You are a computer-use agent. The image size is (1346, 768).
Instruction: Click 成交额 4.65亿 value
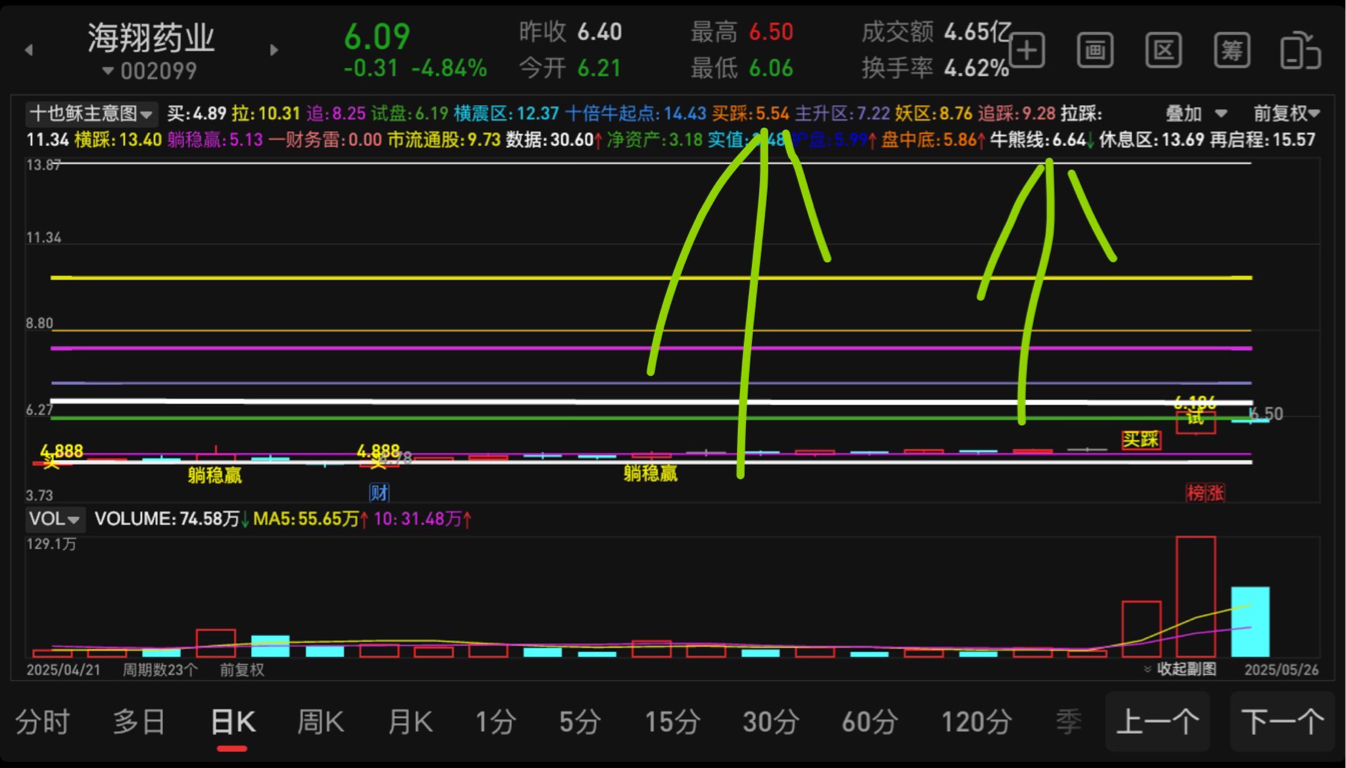(x=978, y=32)
